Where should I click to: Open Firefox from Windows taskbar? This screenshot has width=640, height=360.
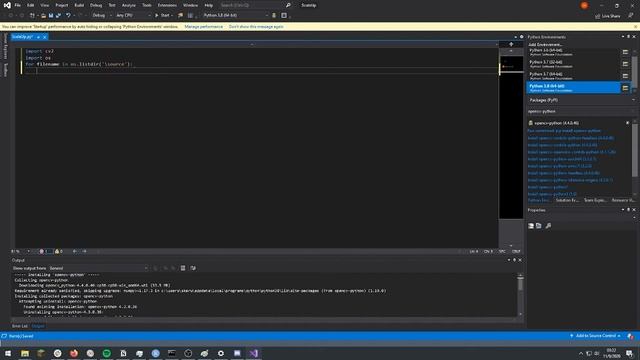(74, 353)
